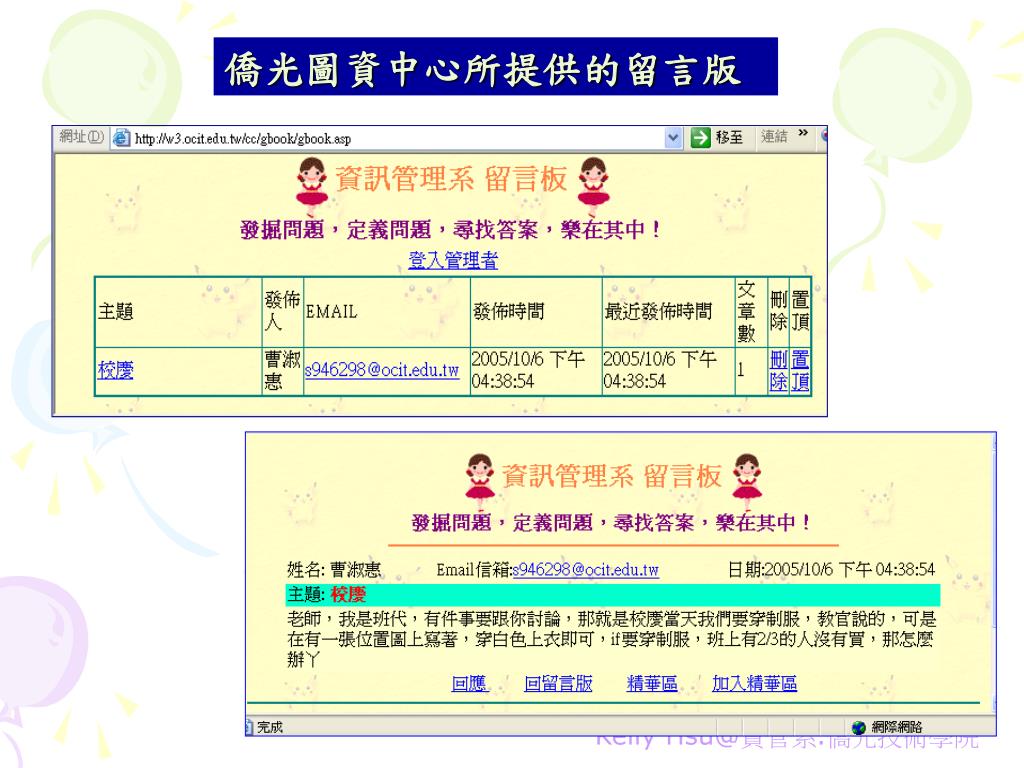Click the left girl image in lower message page

tap(480, 481)
